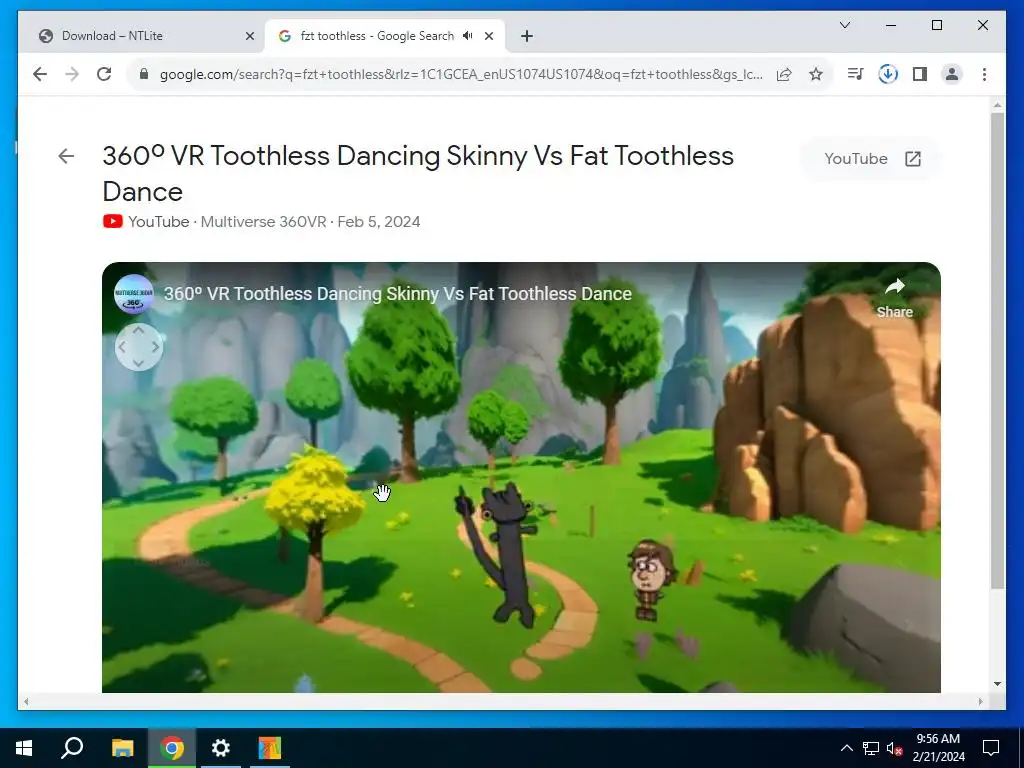Image resolution: width=1024 pixels, height=768 pixels.
Task: Return to search results with the back arrow beside the title
Action: click(66, 156)
